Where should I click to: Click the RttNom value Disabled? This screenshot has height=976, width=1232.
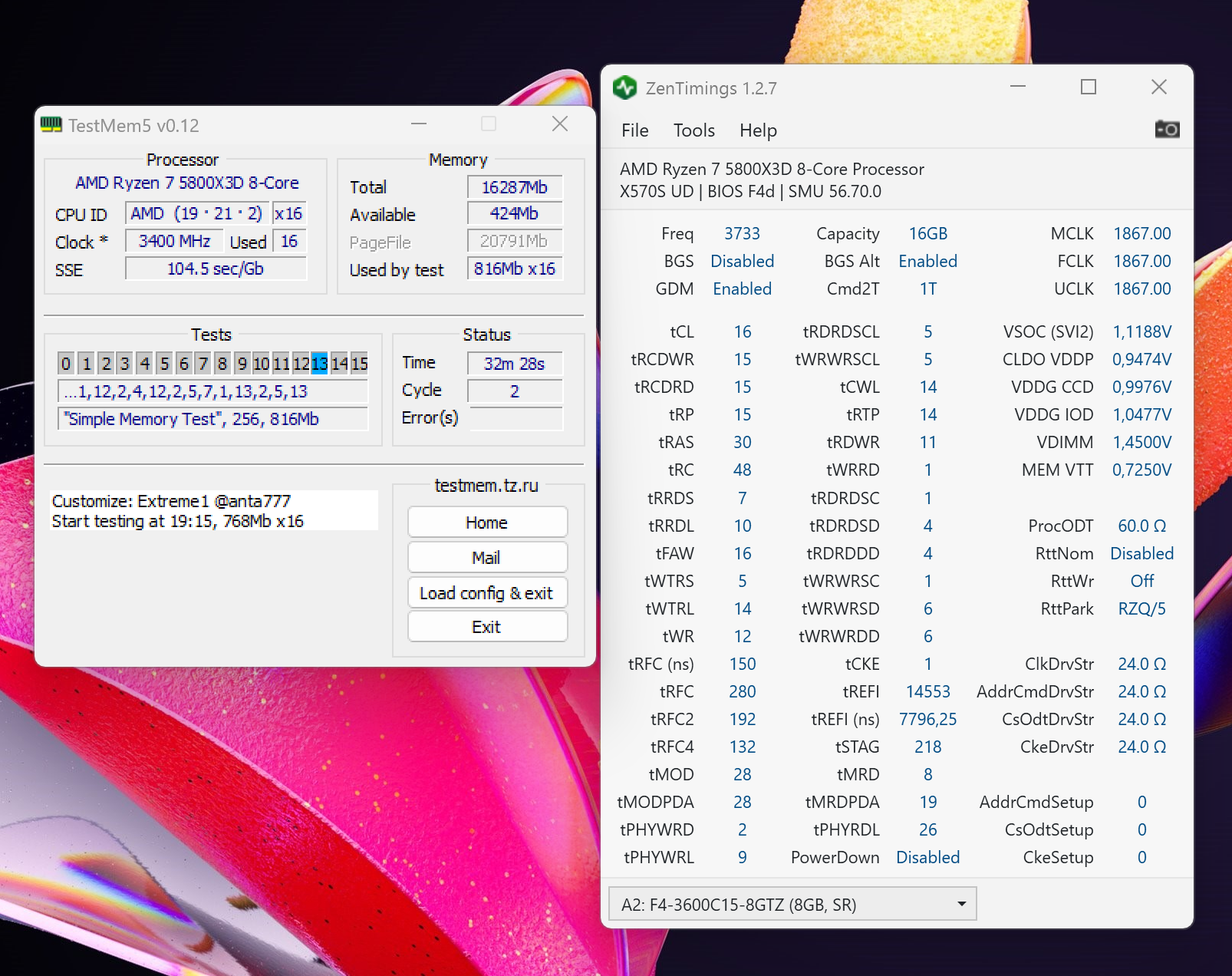(x=1142, y=553)
